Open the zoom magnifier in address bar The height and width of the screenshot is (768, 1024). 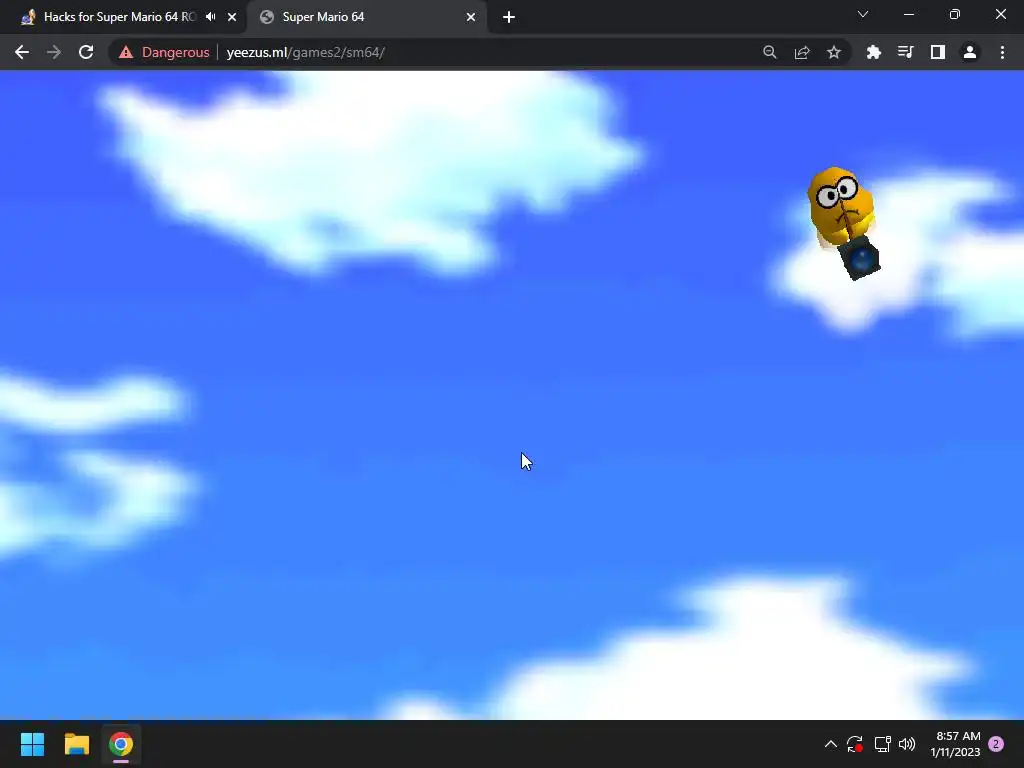770,52
